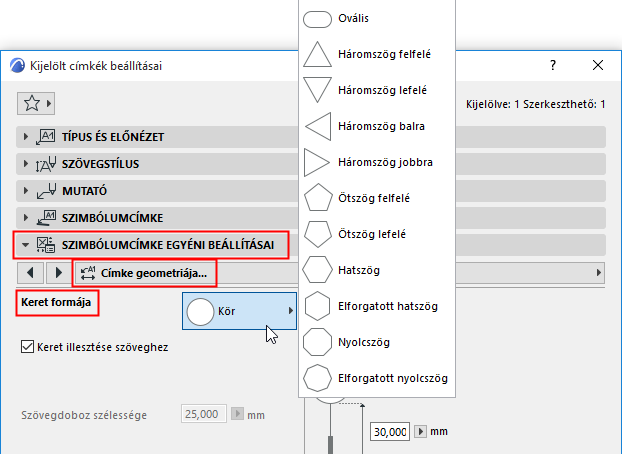Click the Oválís shape icon
Viewport: 622px width, 454px height.
coord(317,19)
